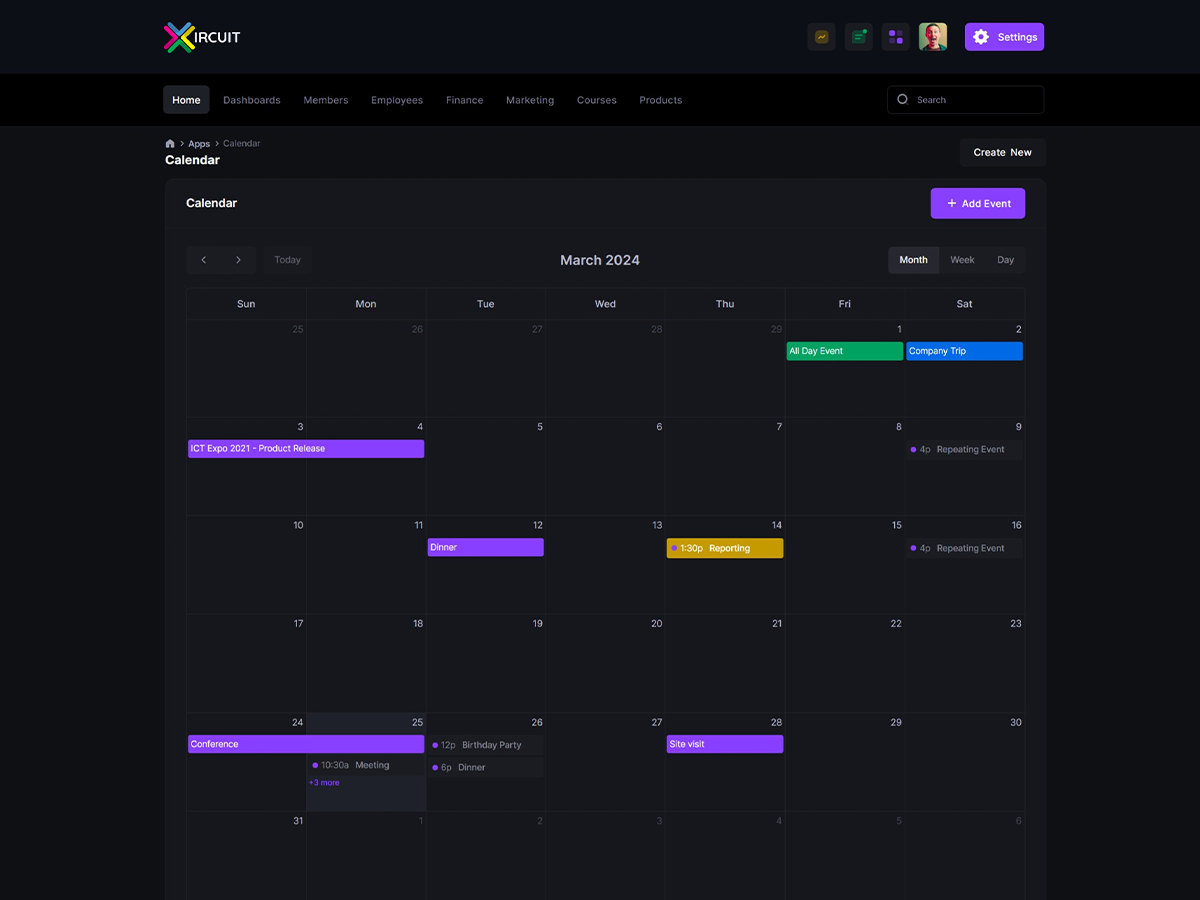Open the 10:30a Meeting event
This screenshot has width=1200, height=900.
click(366, 765)
